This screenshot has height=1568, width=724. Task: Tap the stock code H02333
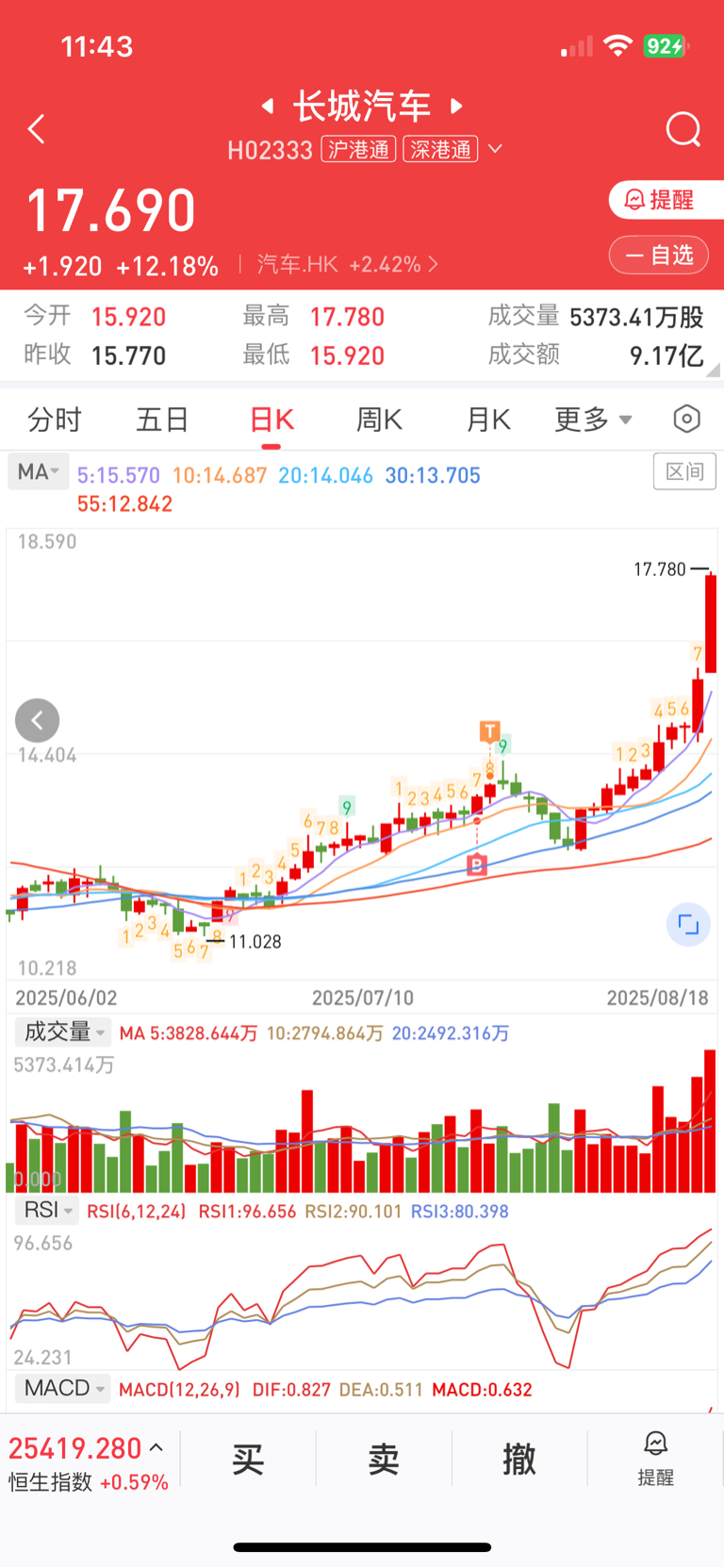[270, 150]
